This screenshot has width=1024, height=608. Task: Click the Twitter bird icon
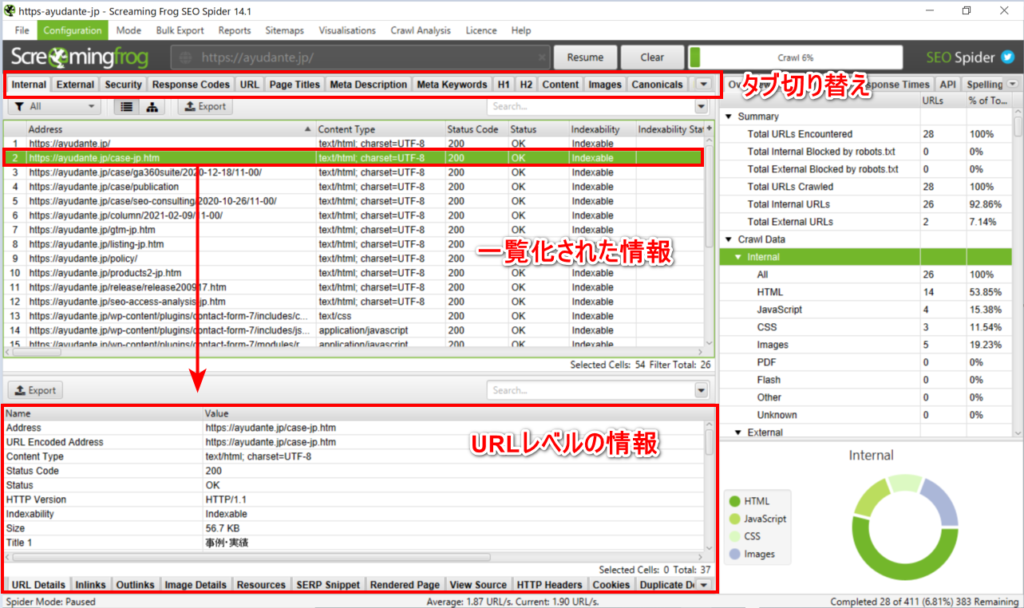tap(1008, 57)
